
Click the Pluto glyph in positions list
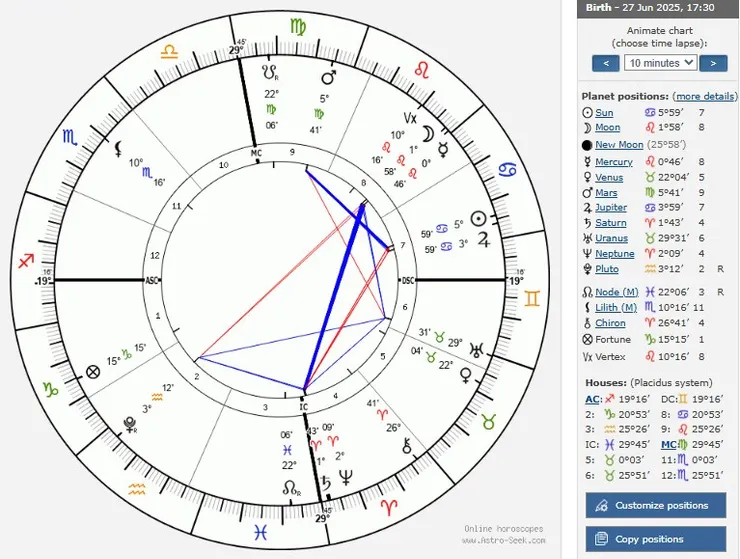click(587, 269)
